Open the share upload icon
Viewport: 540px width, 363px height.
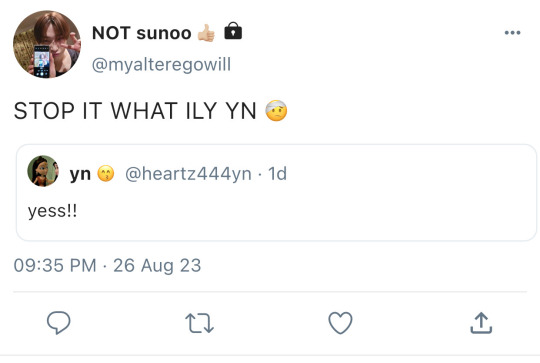(481, 323)
